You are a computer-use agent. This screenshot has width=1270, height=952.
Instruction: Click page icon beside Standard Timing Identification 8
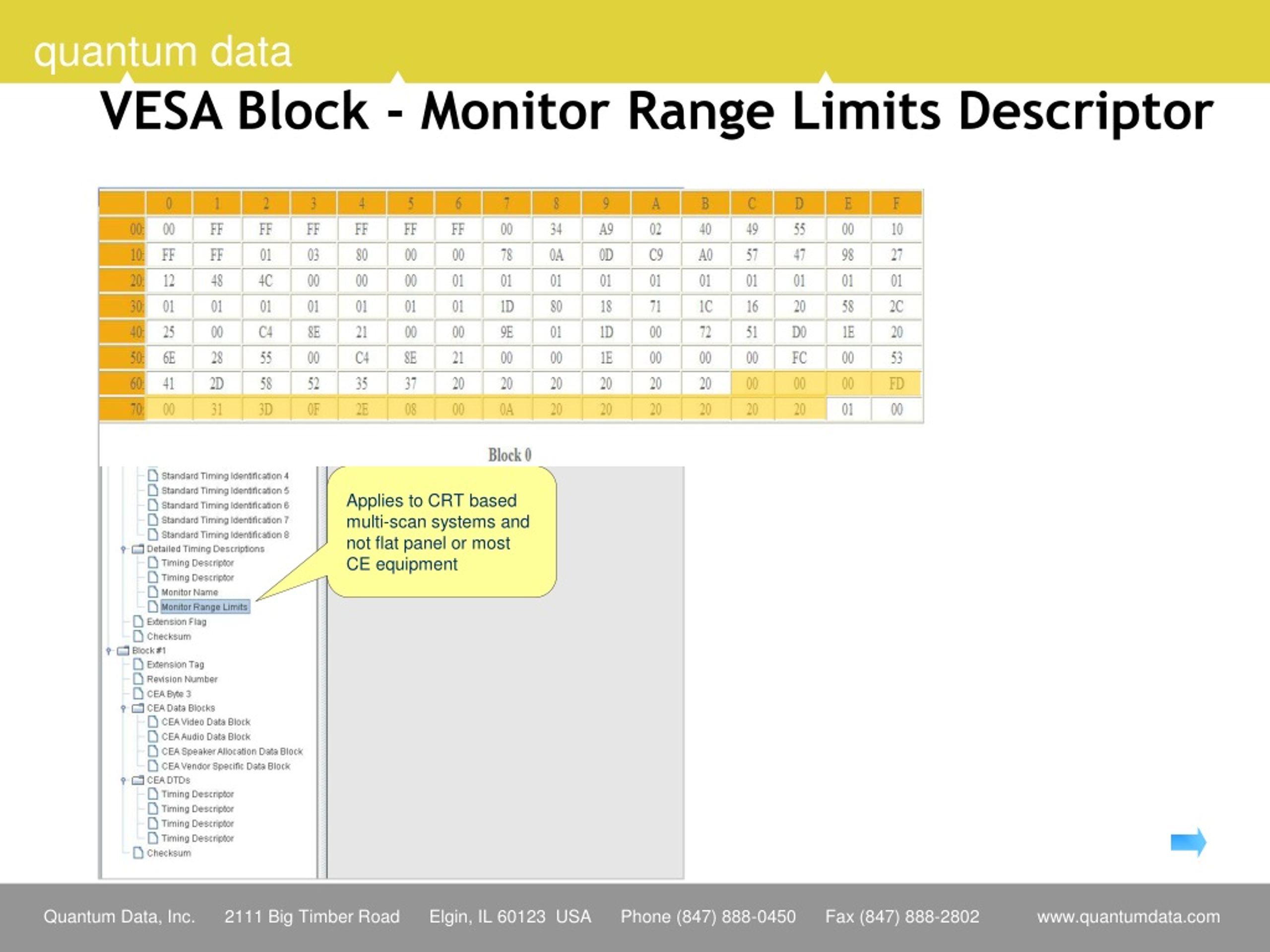pyautogui.click(x=153, y=534)
